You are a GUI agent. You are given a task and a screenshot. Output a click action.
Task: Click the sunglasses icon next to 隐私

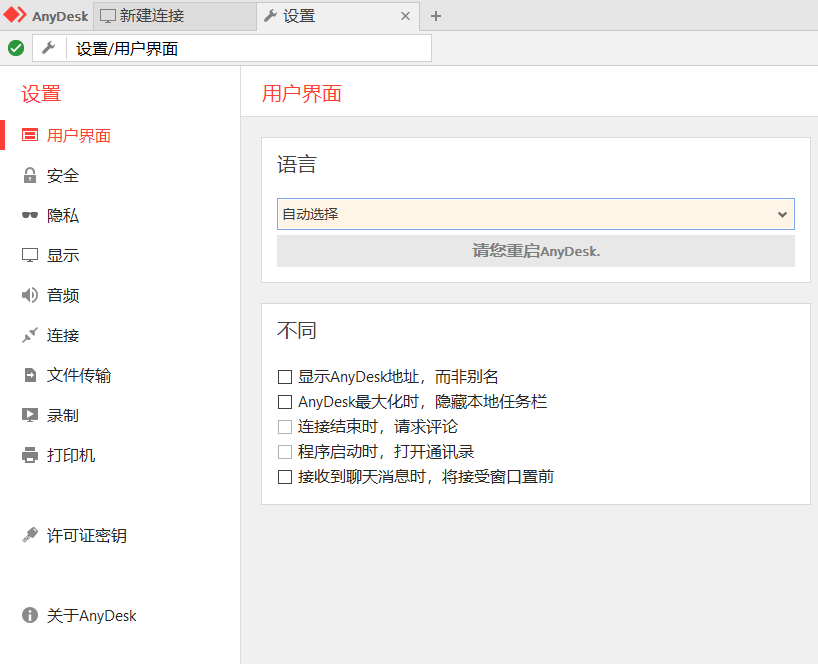(30, 215)
